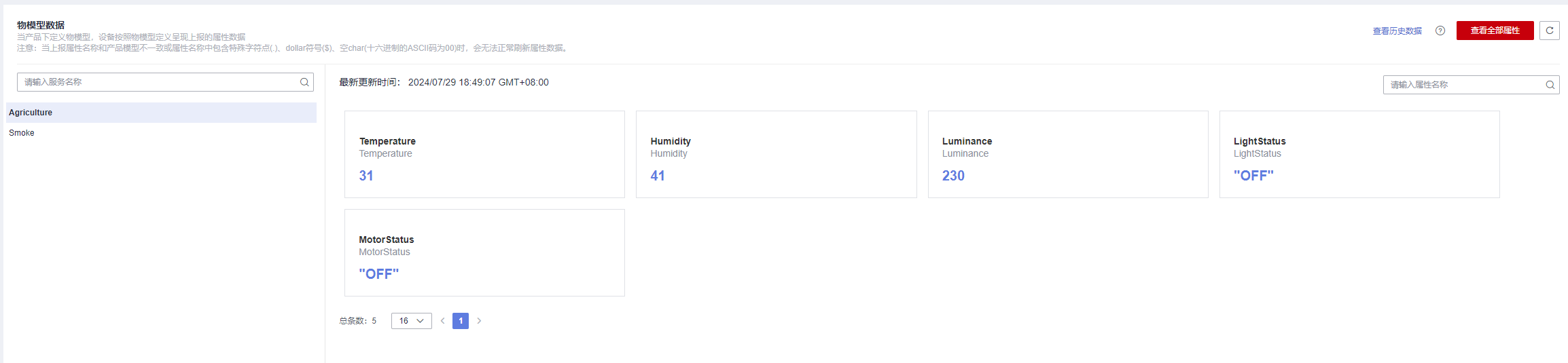The width and height of the screenshot is (1568, 363).
Task: Click 查看全部属性 red button
Action: (1495, 31)
